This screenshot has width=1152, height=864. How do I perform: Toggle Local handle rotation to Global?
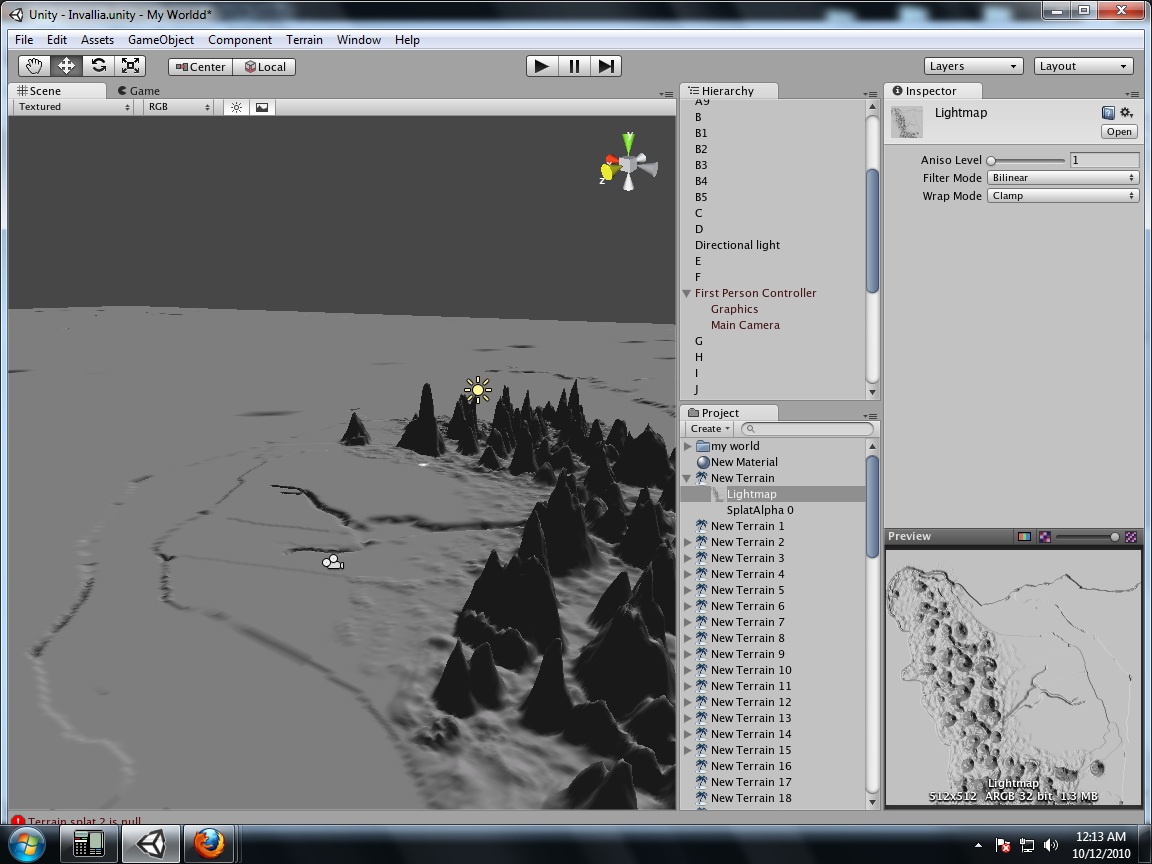264,67
